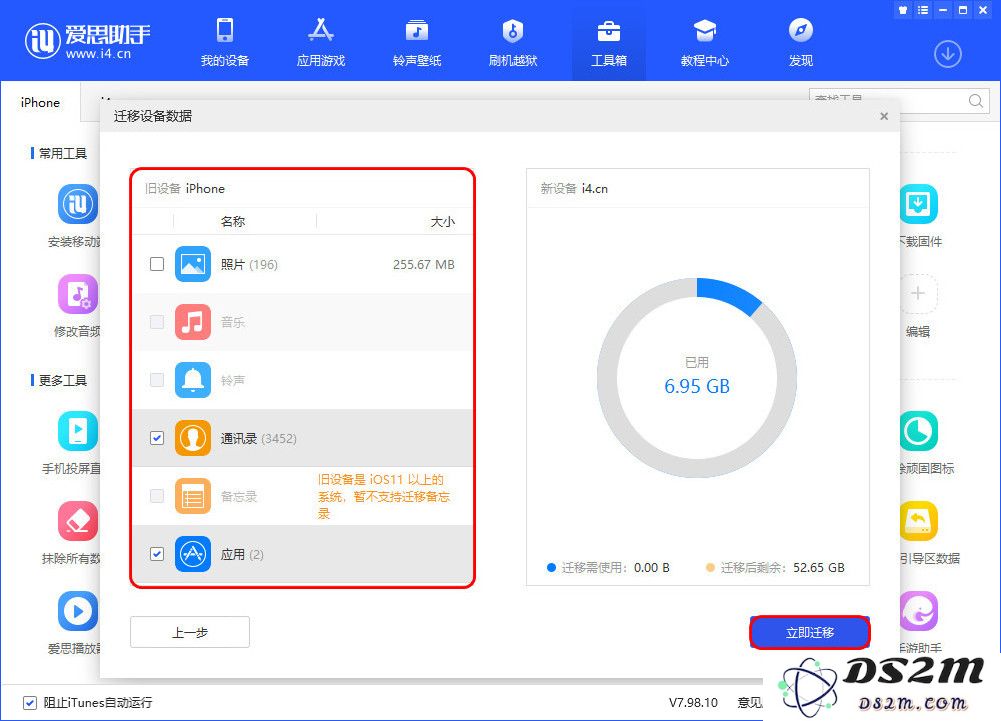1001x721 pixels.
Task: Click the 255.67 MB size value
Action: point(424,264)
